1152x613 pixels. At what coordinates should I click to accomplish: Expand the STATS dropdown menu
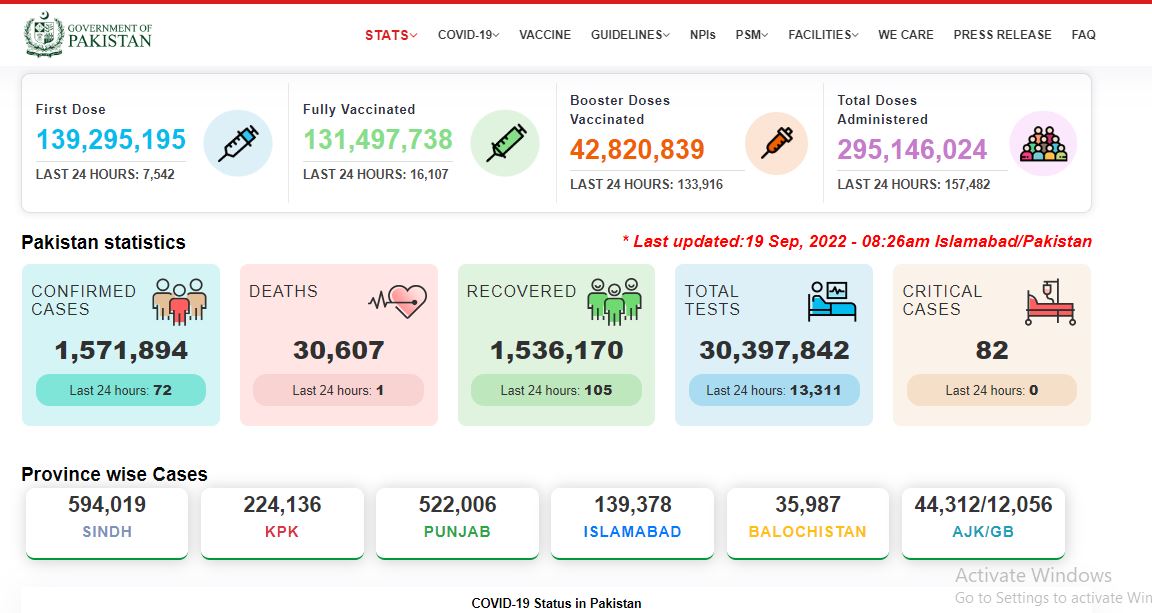(391, 35)
